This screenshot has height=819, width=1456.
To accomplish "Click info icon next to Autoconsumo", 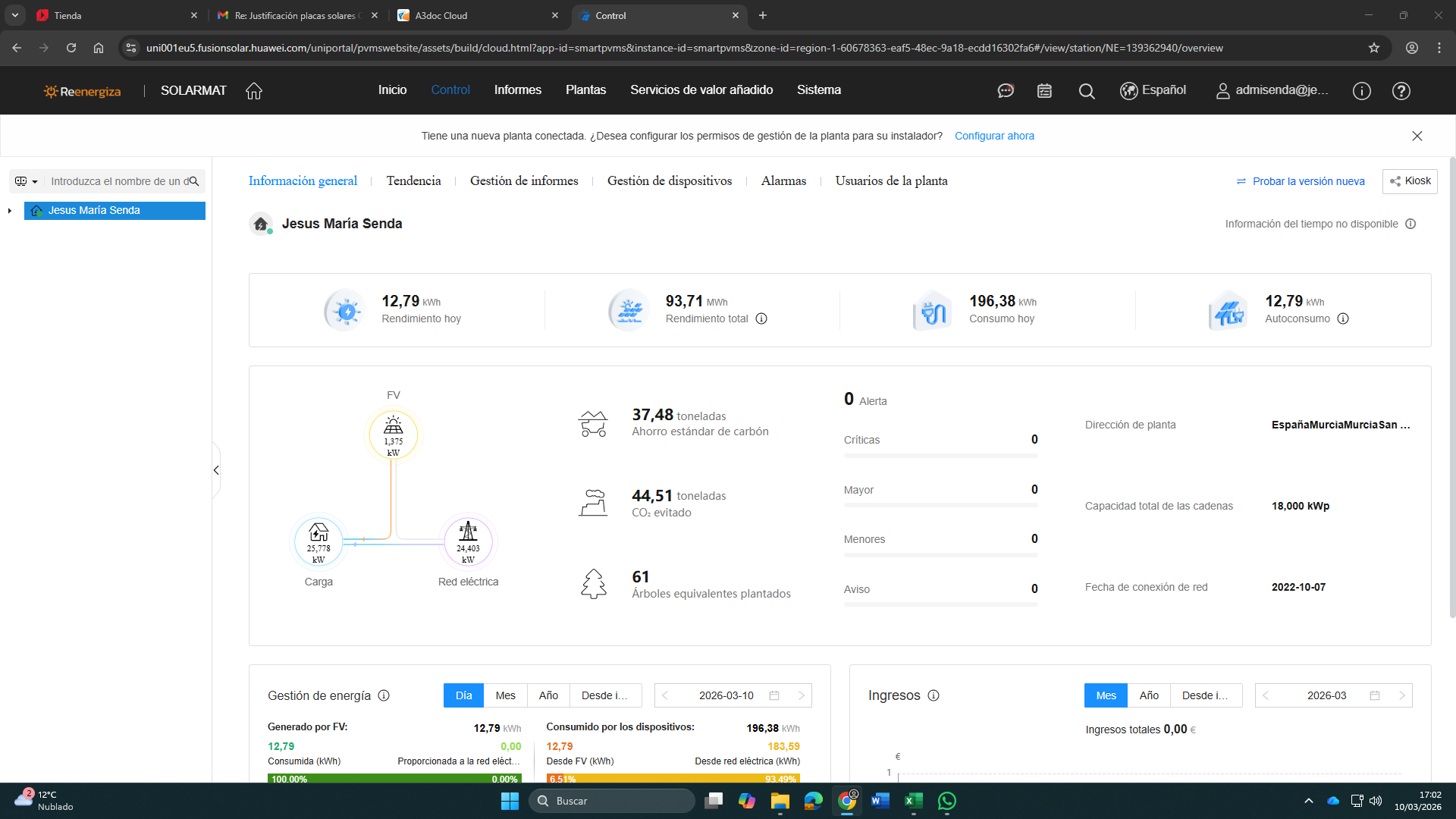I will 1343,318.
